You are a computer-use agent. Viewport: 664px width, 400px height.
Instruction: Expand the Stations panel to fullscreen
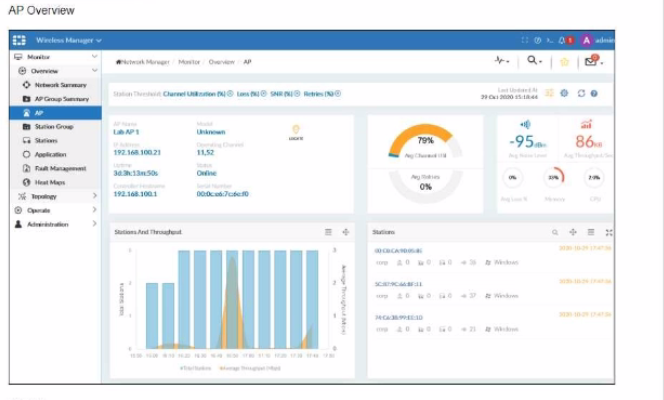pos(609,231)
